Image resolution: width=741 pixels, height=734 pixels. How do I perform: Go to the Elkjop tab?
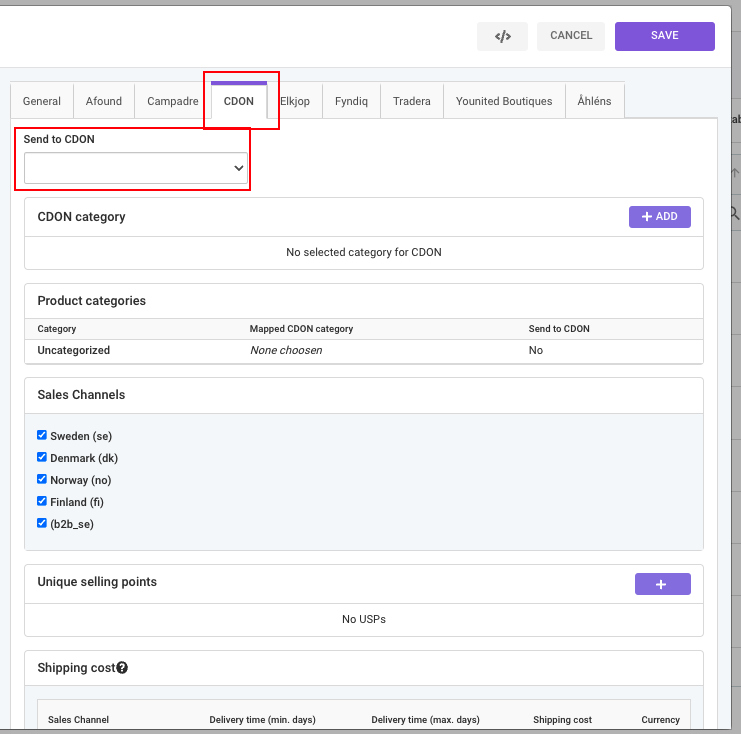point(295,101)
